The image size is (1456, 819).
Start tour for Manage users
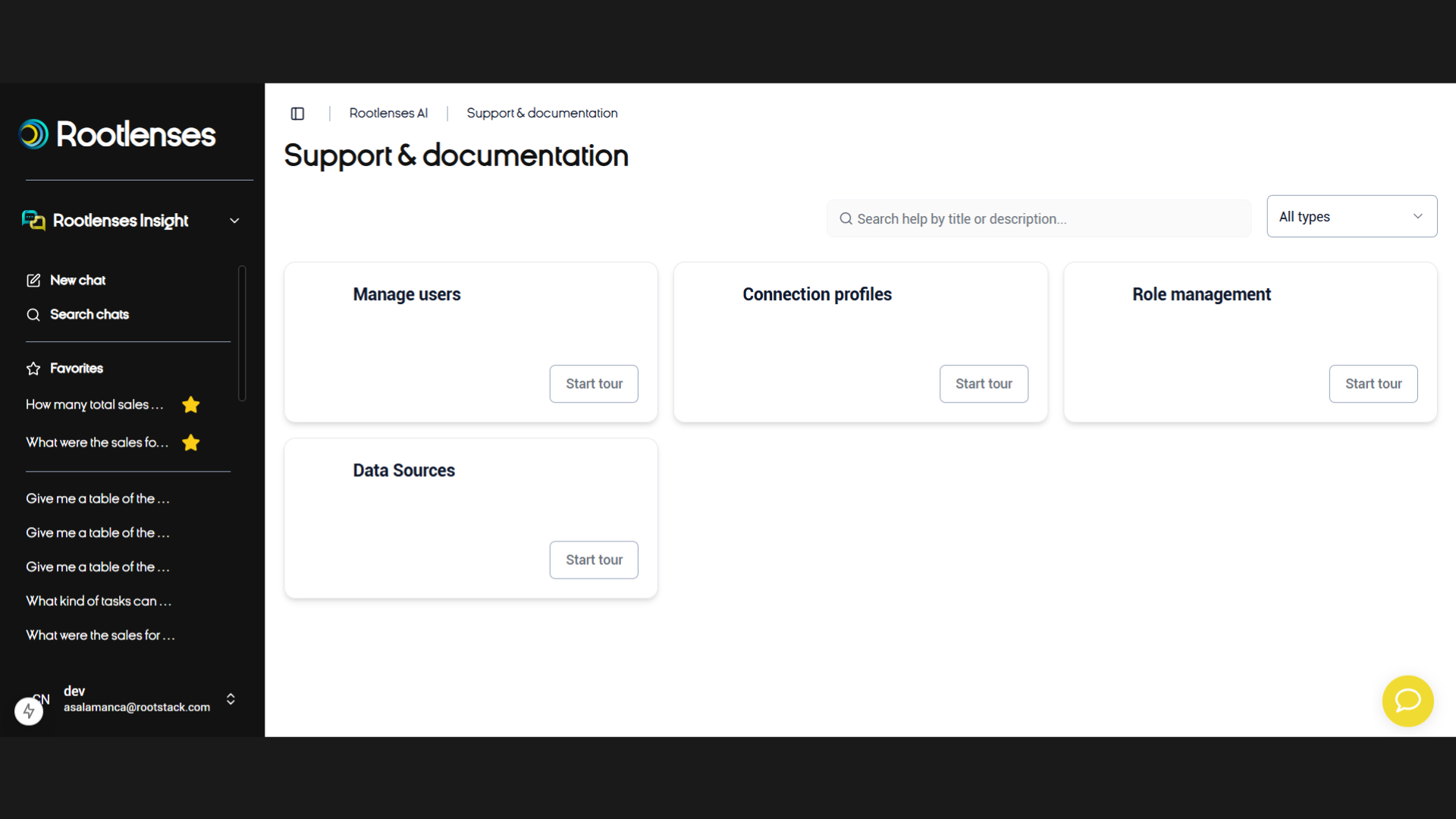[x=594, y=384]
